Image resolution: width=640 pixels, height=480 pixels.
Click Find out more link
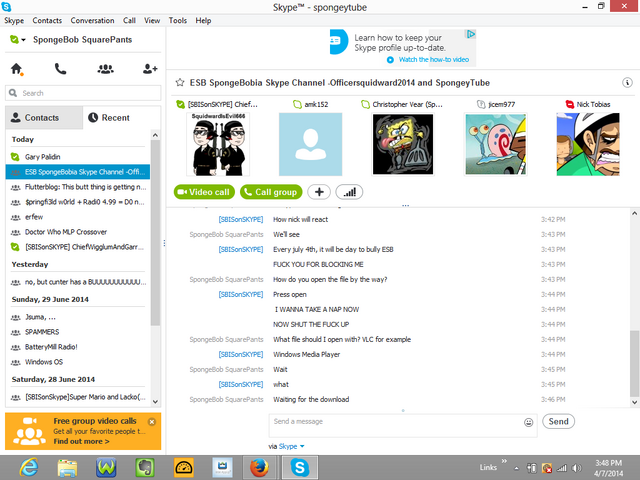tap(81, 441)
